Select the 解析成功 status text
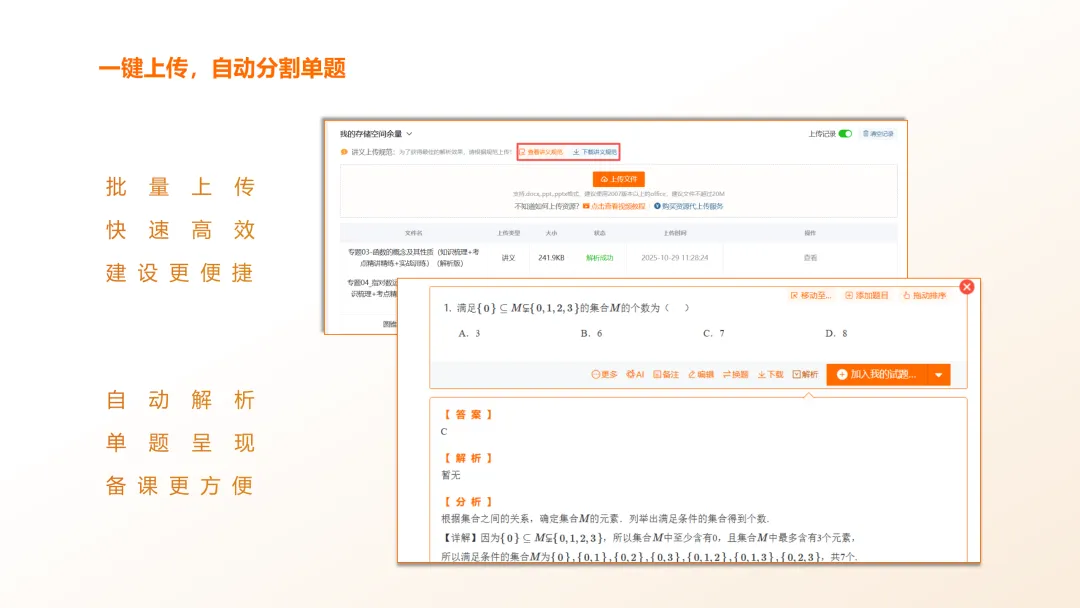This screenshot has width=1080, height=608. point(599,258)
